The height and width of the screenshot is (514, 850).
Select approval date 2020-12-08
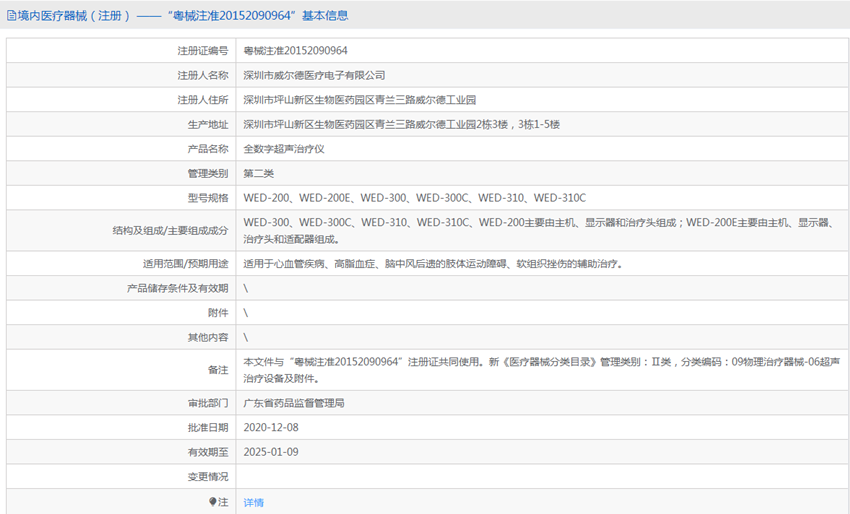click(x=271, y=427)
